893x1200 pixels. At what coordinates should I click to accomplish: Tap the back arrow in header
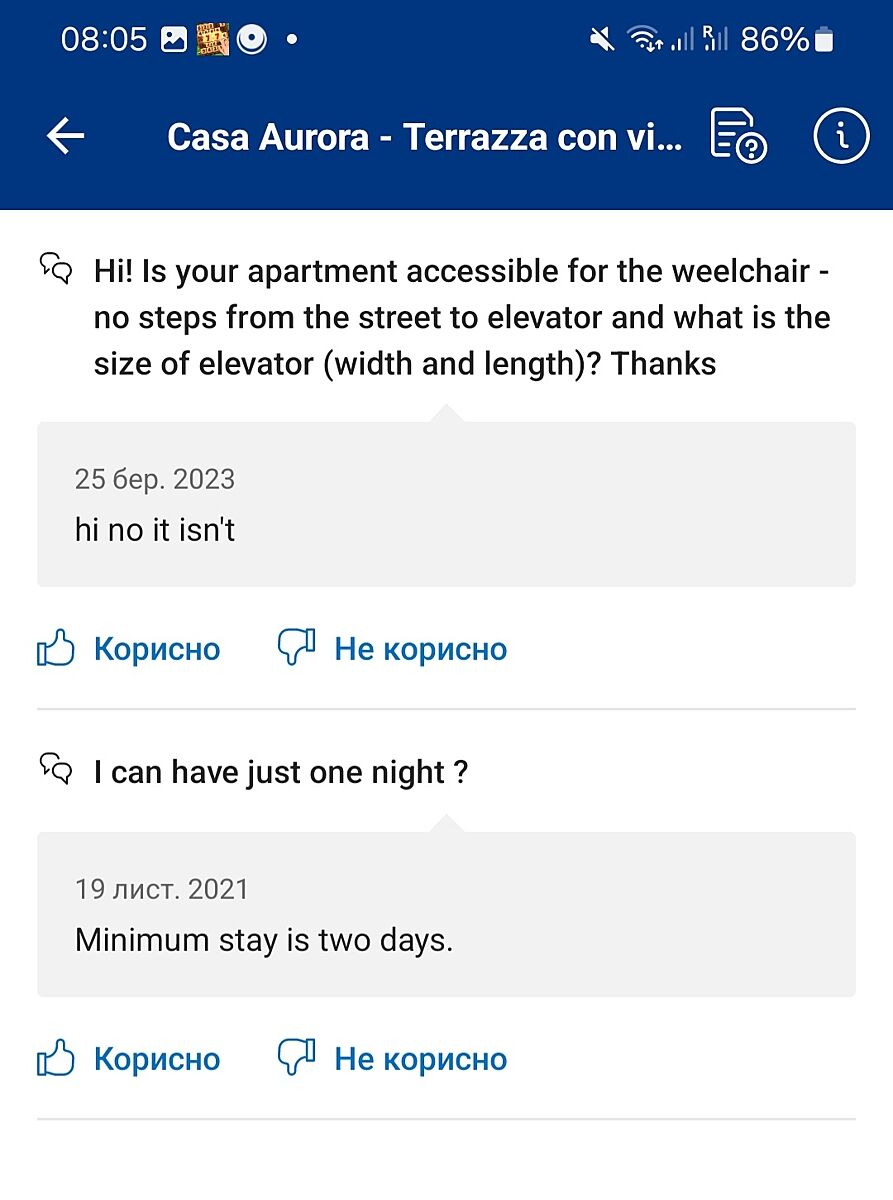66,136
